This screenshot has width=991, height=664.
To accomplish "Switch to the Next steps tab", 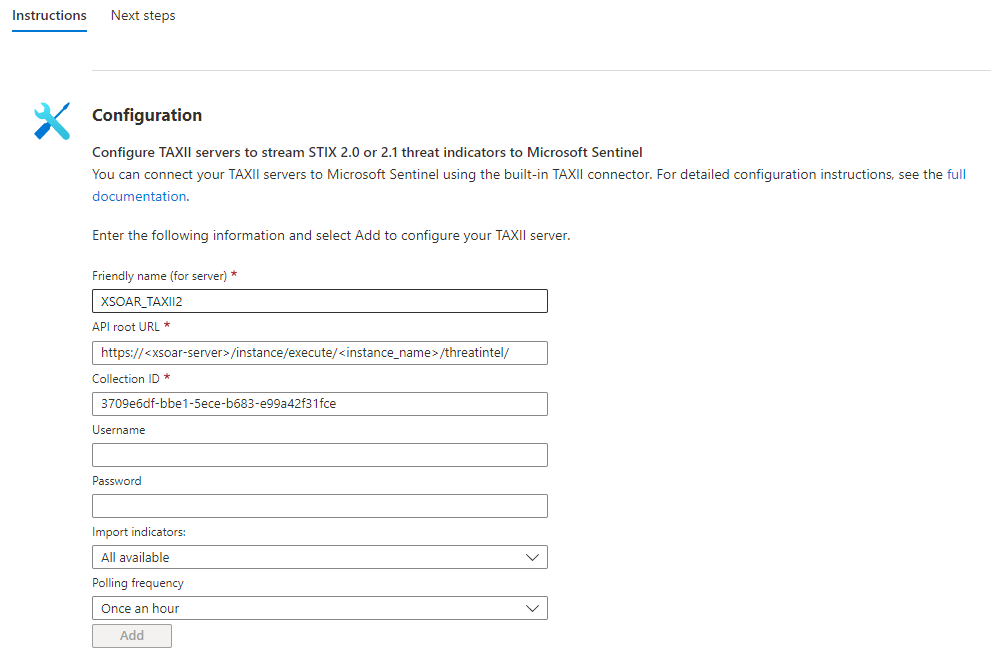I will [x=142, y=16].
